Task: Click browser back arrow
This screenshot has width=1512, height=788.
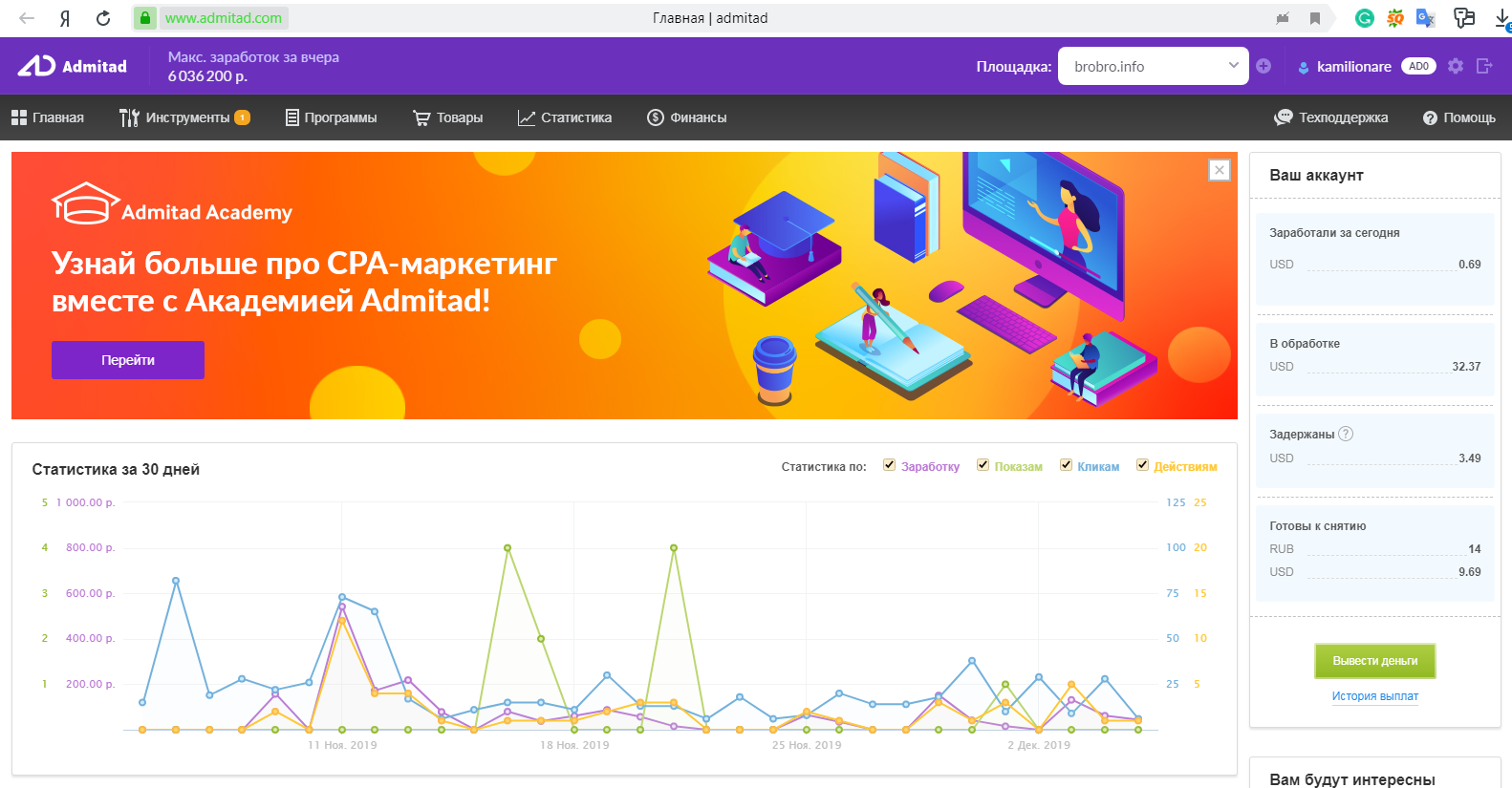Action: 27,18
